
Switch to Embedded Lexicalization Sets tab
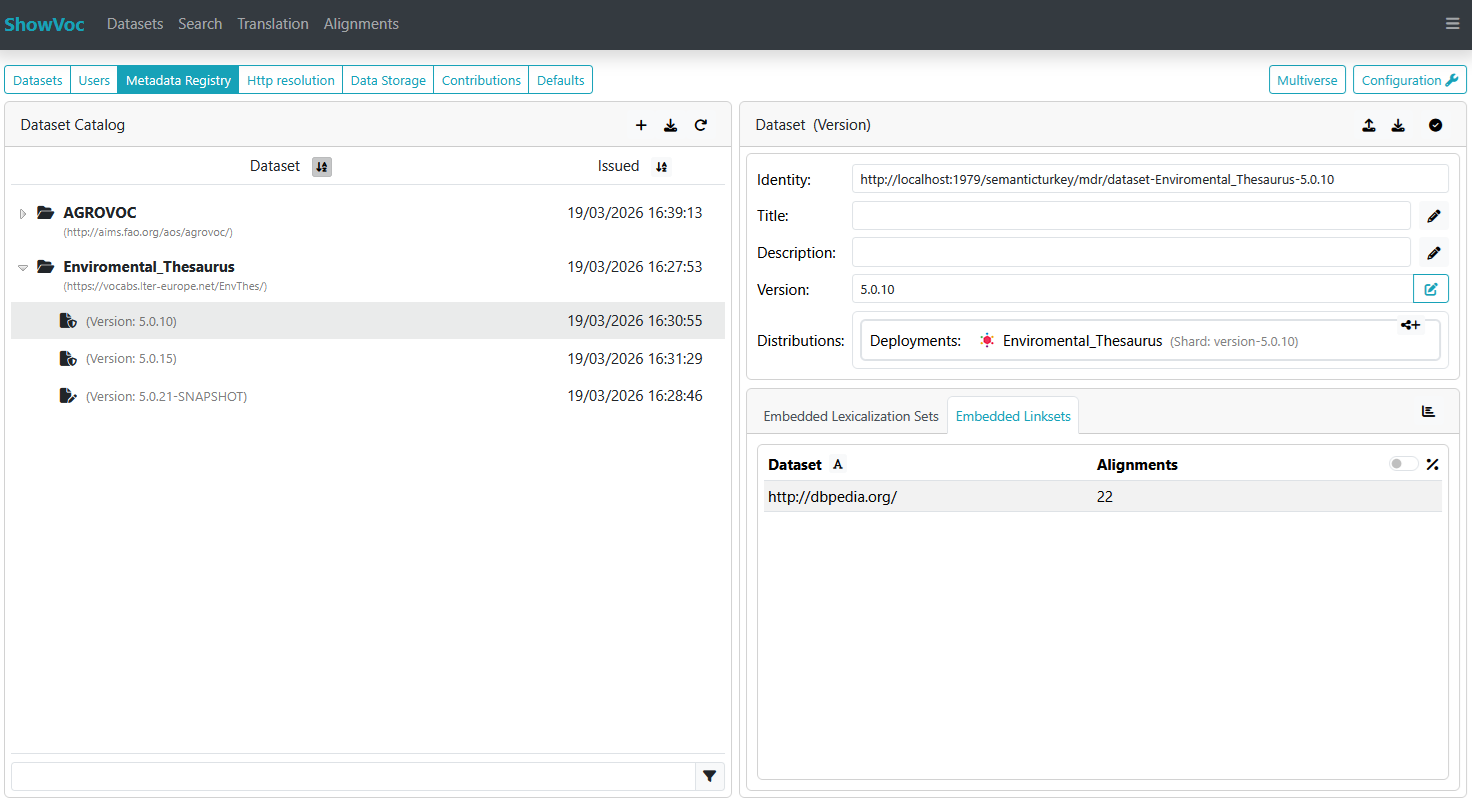851,416
